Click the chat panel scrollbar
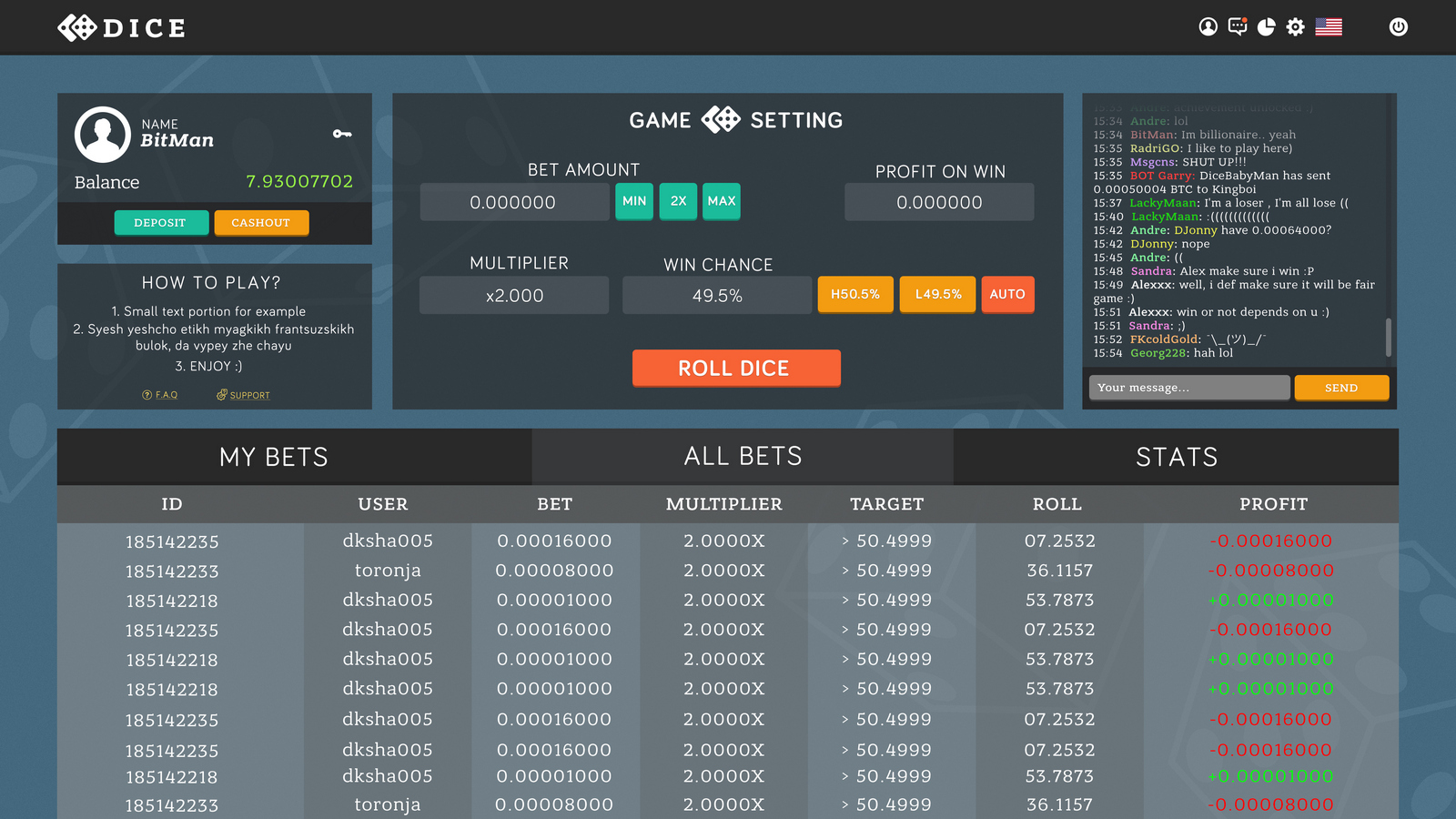The image size is (1456, 819). [1388, 338]
